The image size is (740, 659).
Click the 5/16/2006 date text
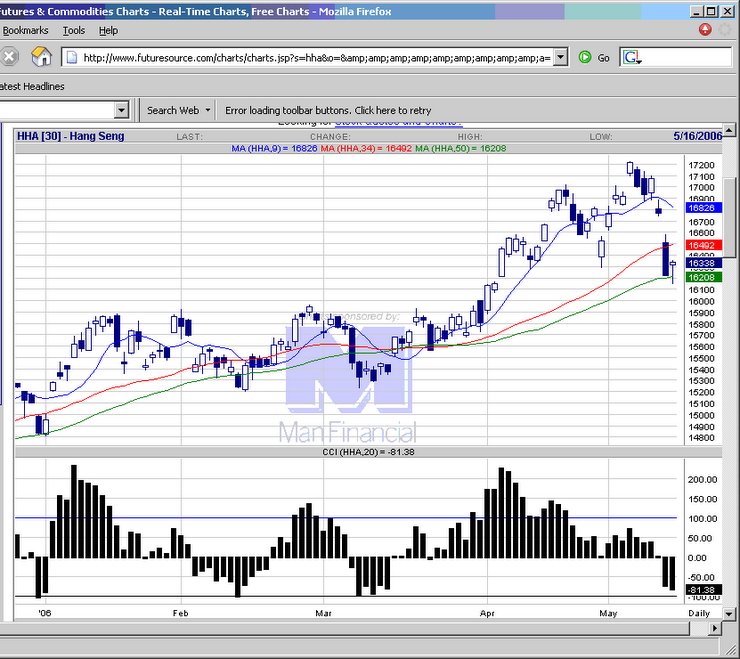click(x=698, y=136)
